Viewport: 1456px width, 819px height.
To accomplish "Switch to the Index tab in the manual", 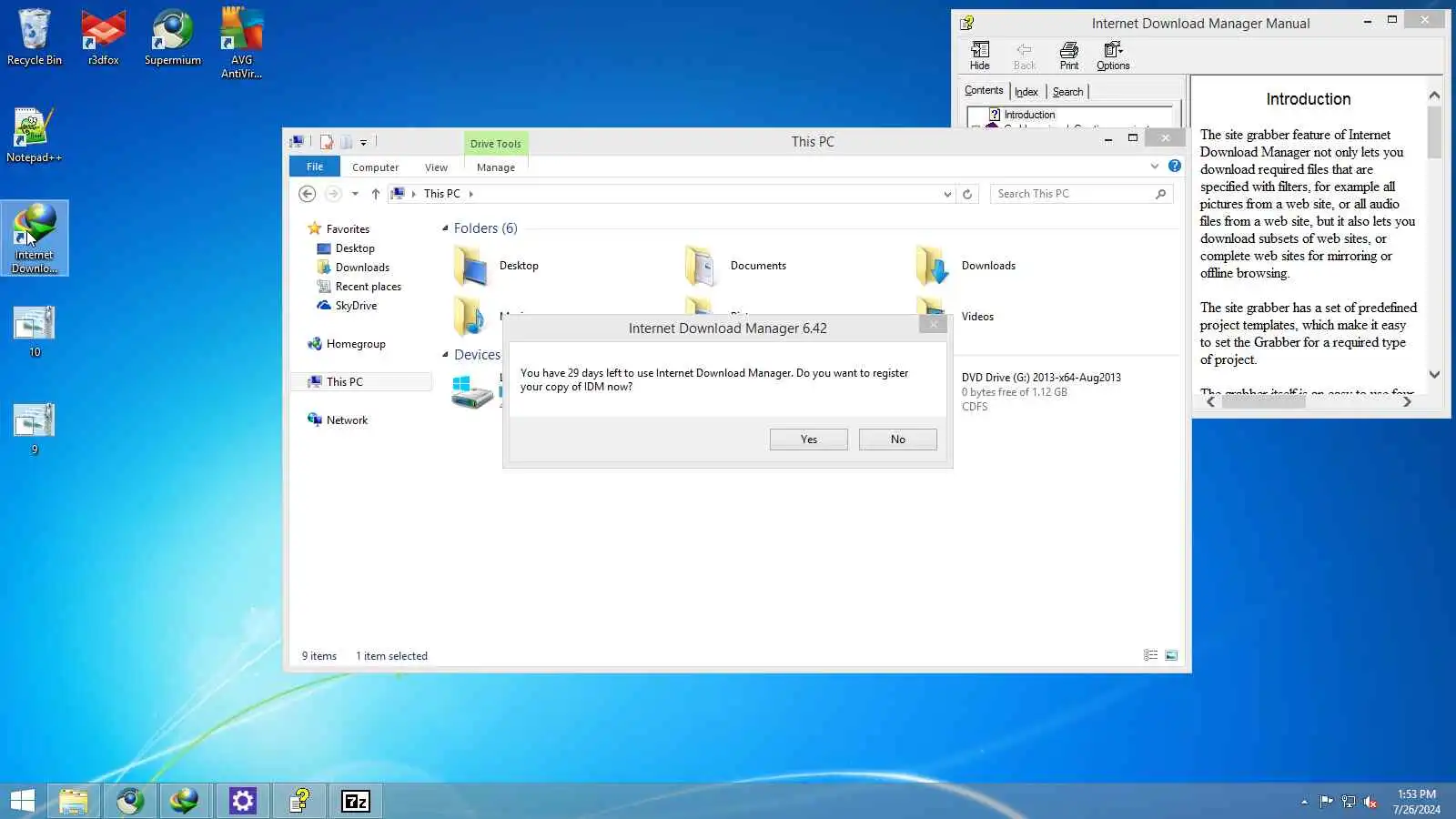I will click(x=1026, y=92).
